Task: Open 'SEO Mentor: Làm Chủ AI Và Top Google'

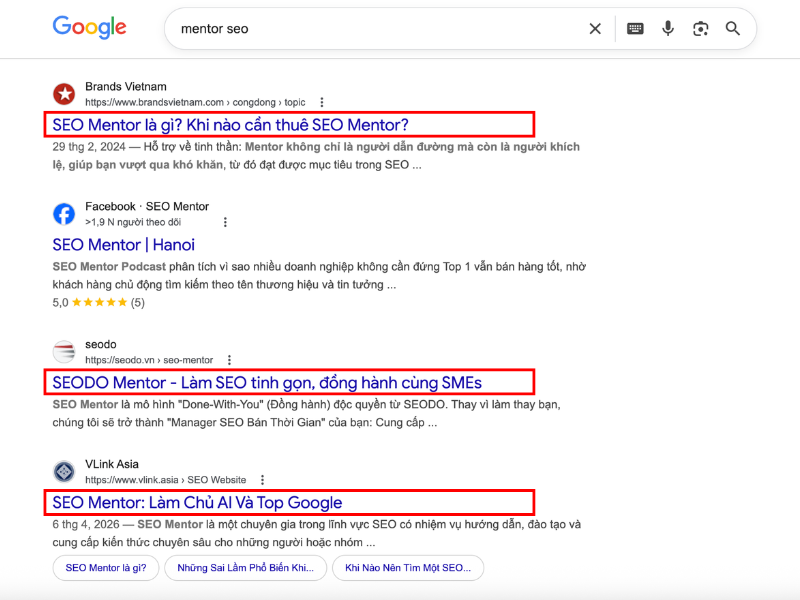Action: point(197,503)
